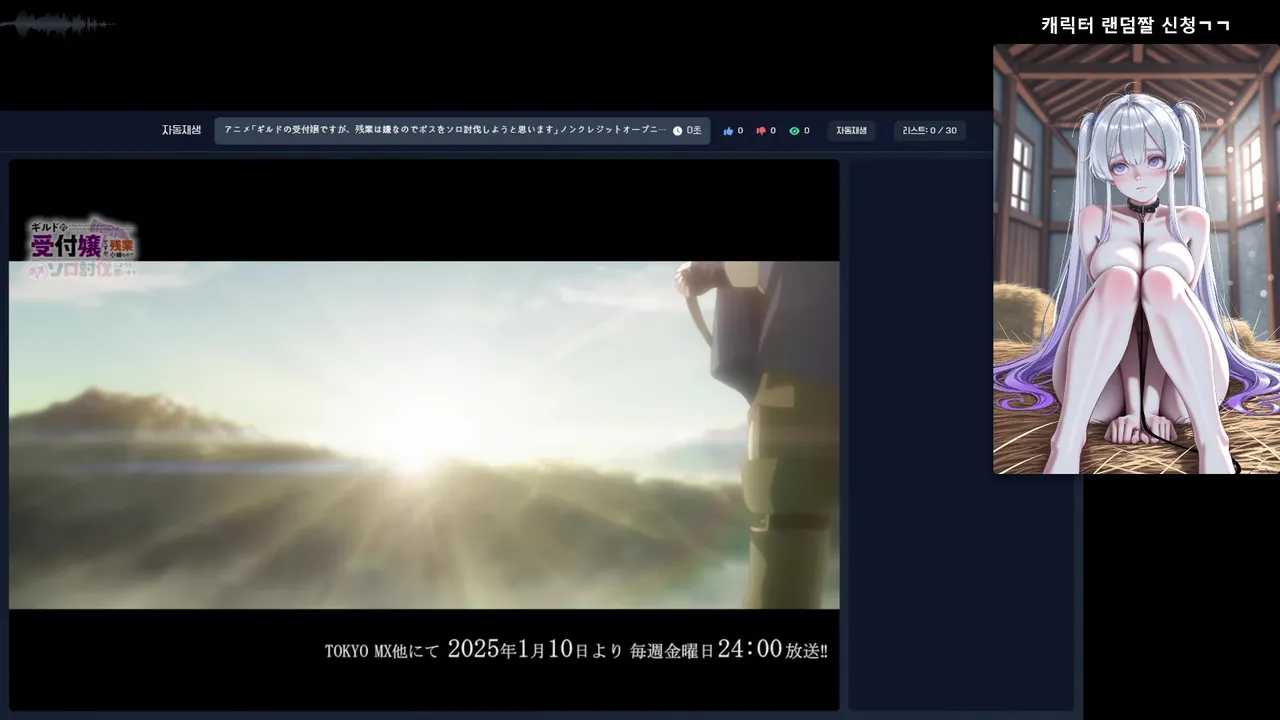Click the 캐릭터 랜덤짤 신청 heading text
Viewport: 1280px width, 720px height.
(1136, 26)
